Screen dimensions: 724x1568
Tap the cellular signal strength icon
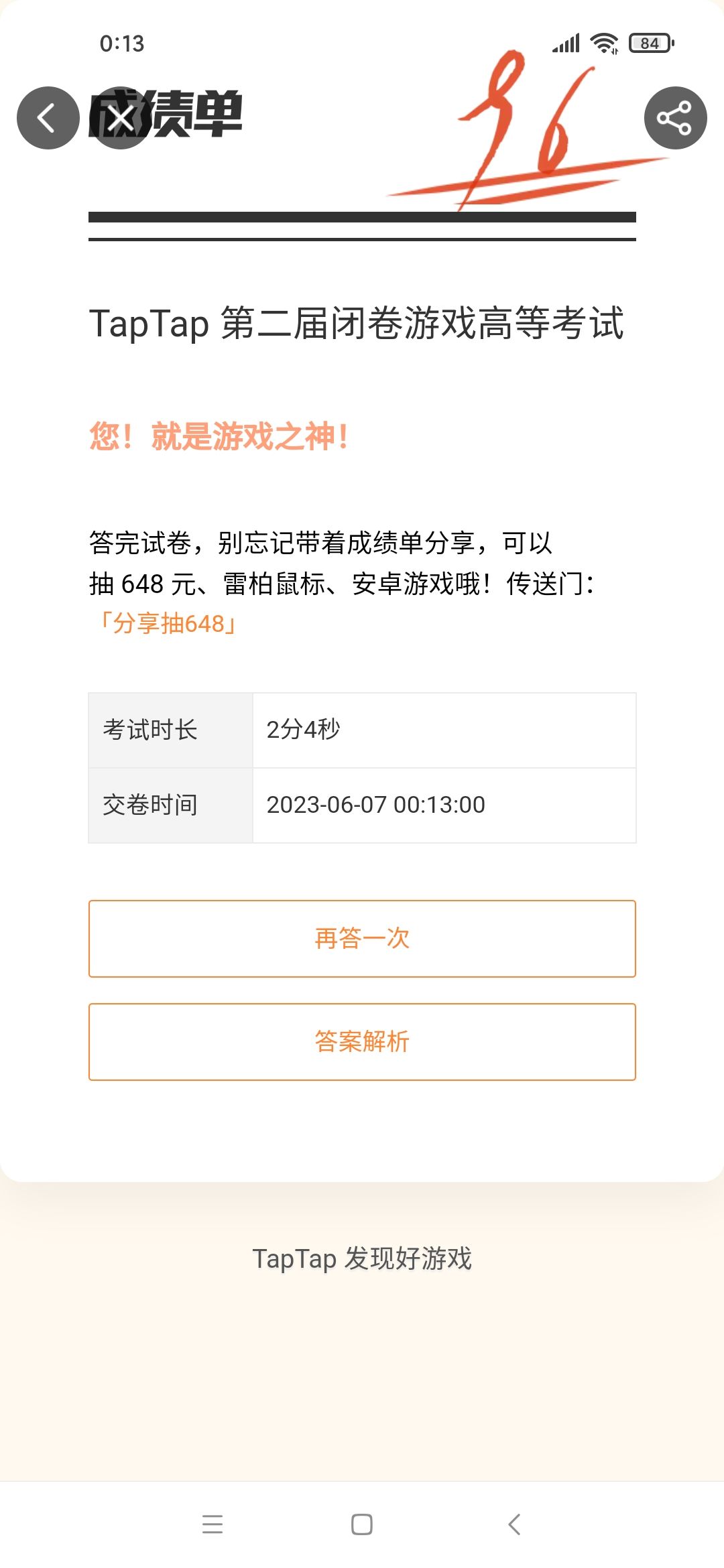click(x=566, y=44)
